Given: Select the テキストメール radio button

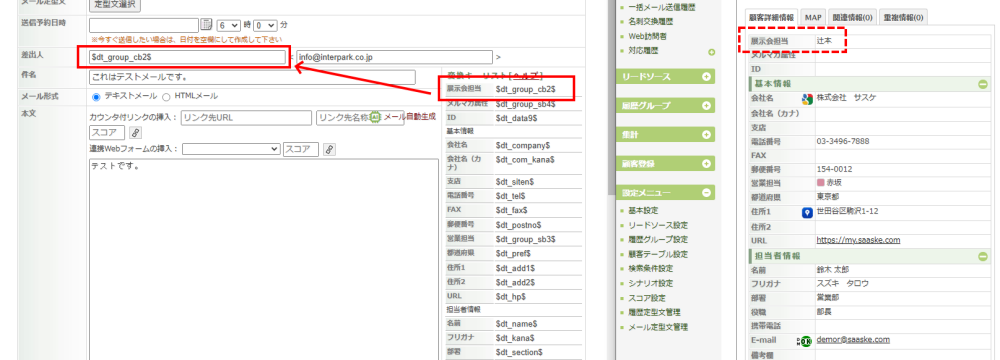Looking at the screenshot, I should [x=96, y=97].
